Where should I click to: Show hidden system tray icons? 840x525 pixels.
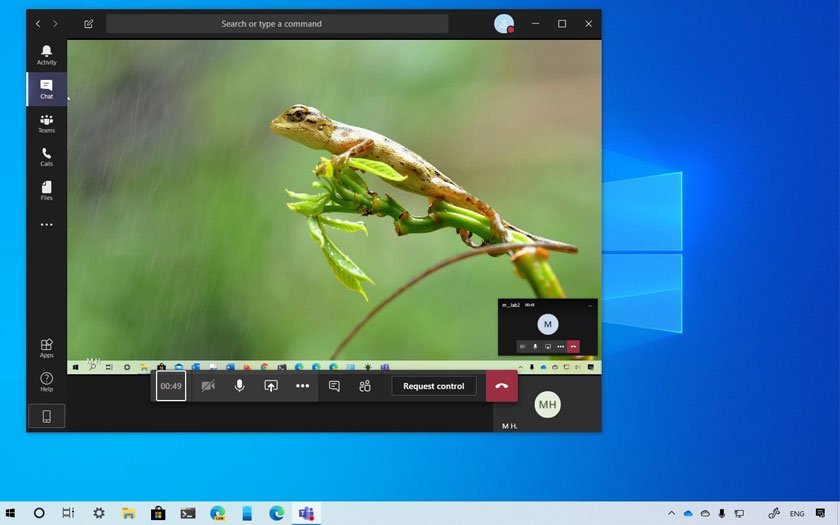(x=671, y=513)
